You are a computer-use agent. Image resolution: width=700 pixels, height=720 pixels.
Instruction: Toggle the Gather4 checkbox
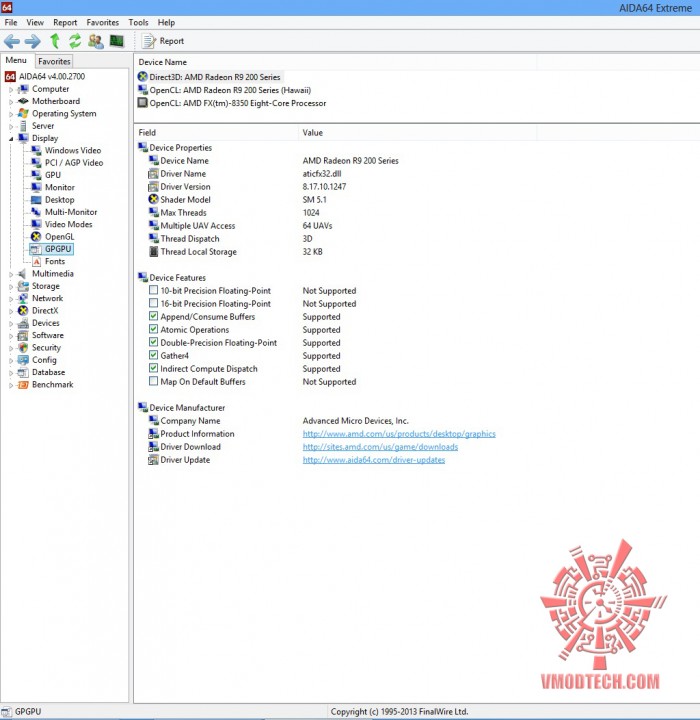click(153, 355)
